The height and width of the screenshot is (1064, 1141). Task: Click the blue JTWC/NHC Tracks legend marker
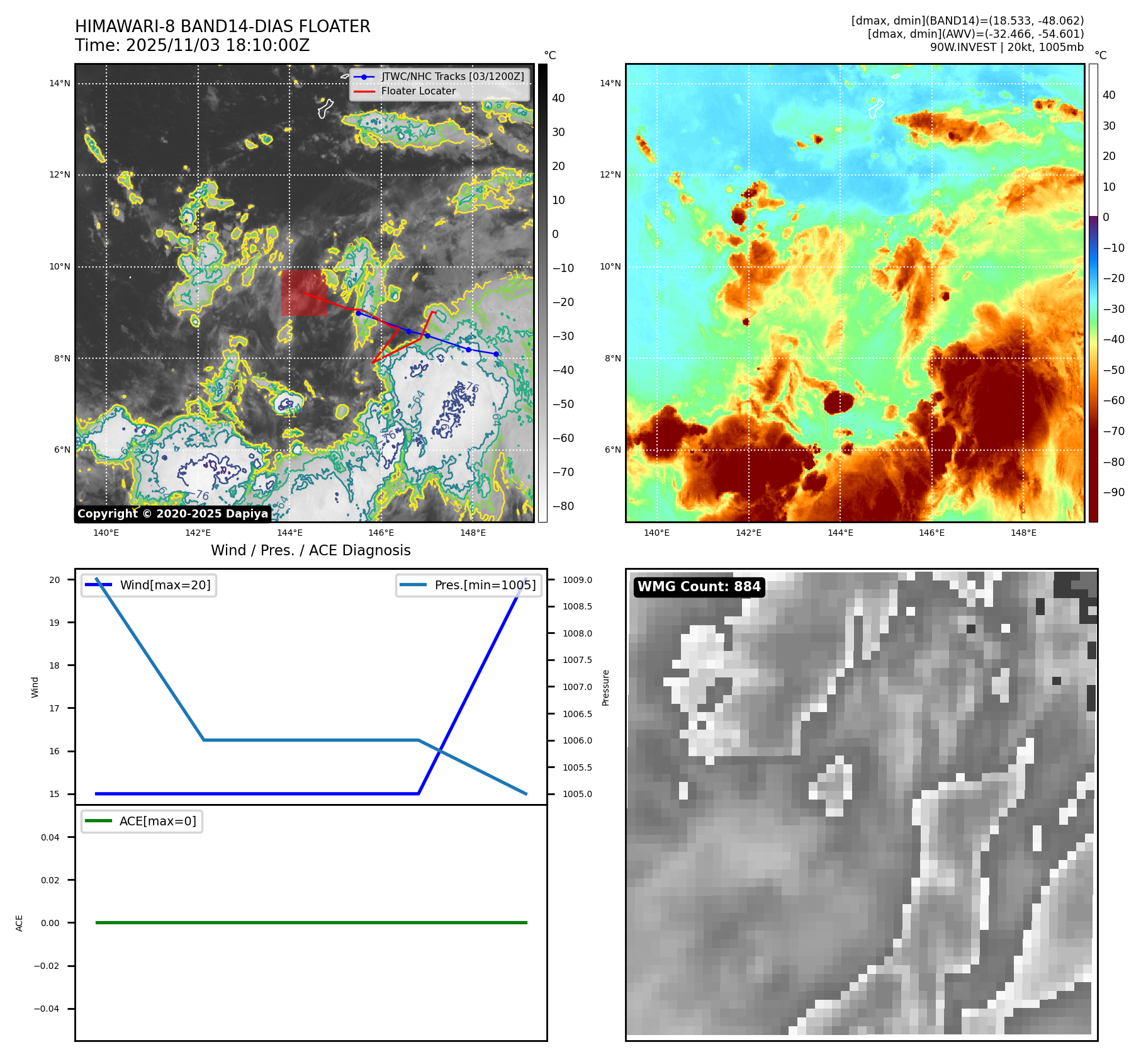pyautogui.click(x=364, y=77)
